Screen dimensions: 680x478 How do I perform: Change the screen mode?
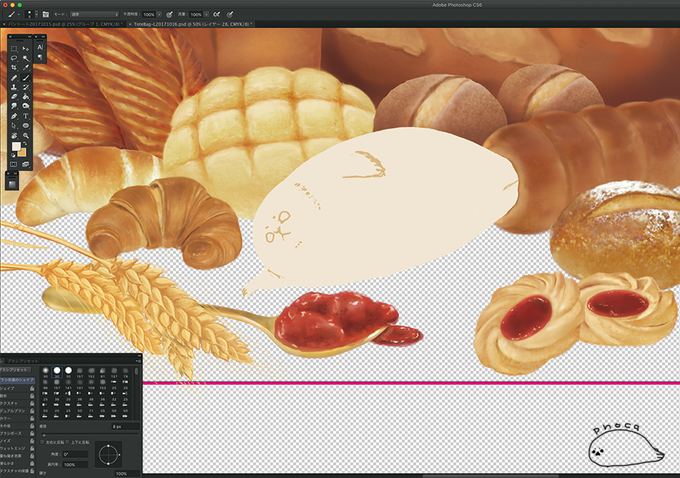(x=26, y=164)
